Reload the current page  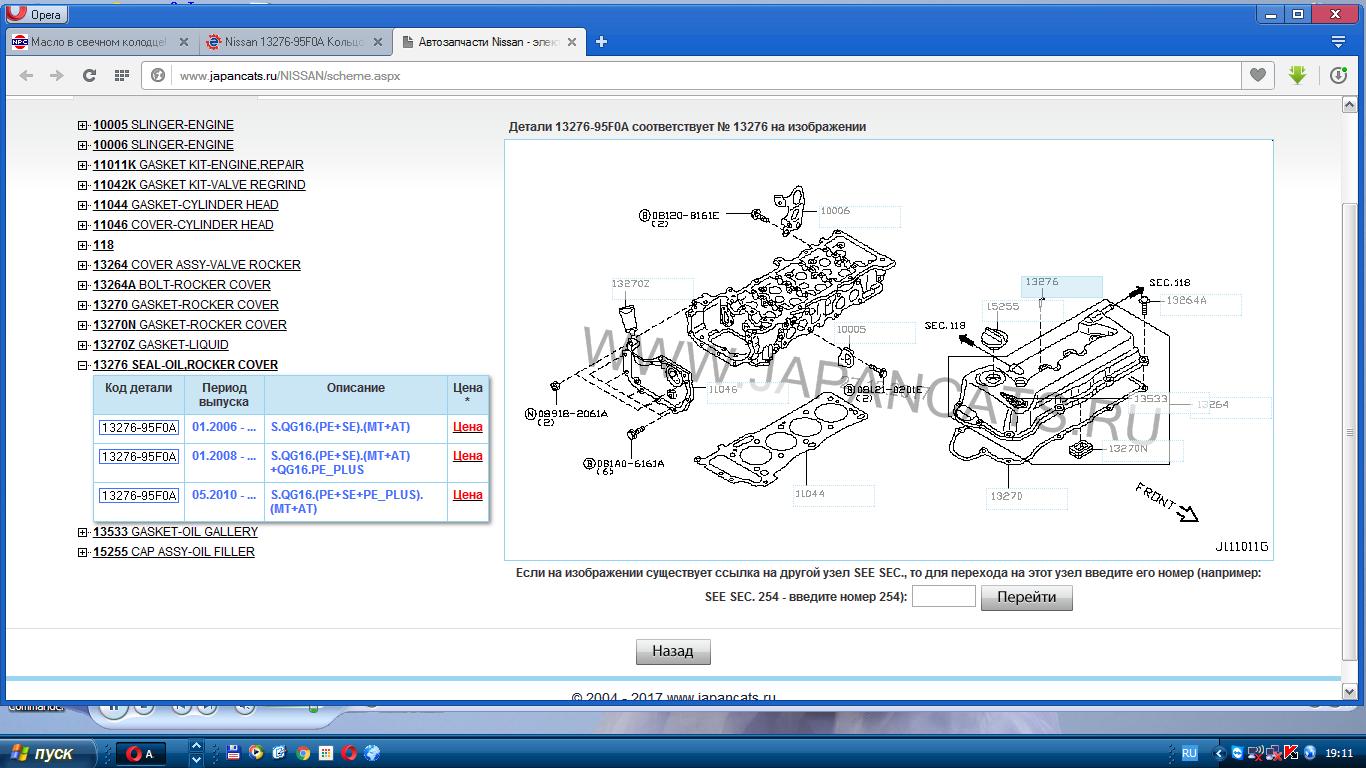89,75
